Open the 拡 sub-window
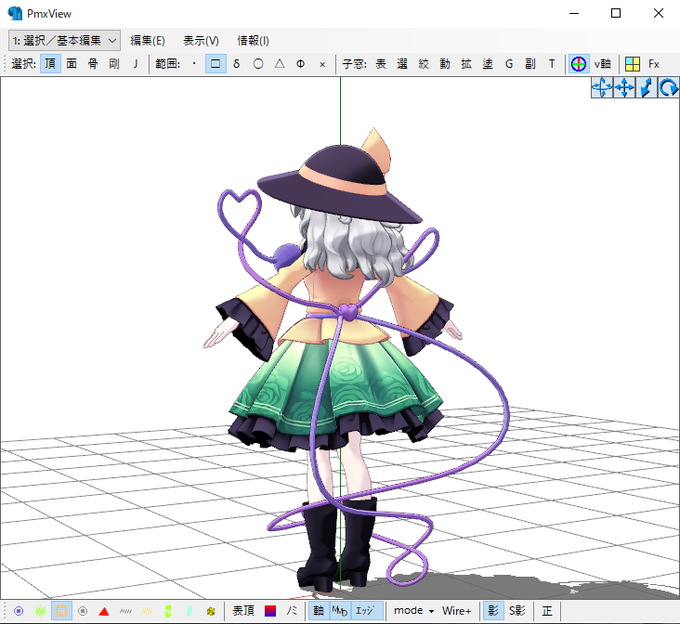Screen dimensions: 680x624 click(x=466, y=64)
